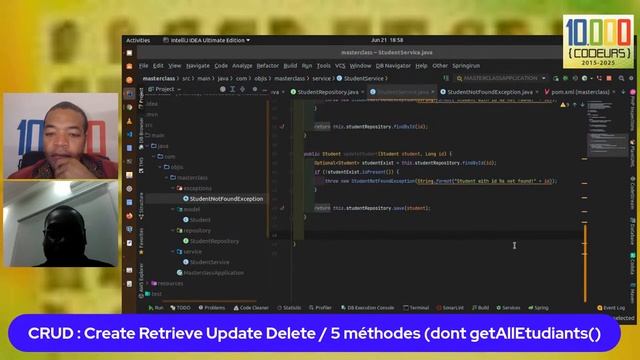Open the Refactor menu

[267, 66]
